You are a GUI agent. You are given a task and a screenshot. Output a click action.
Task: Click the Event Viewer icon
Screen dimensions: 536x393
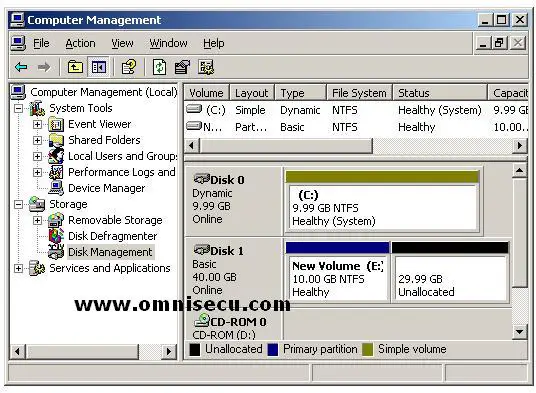click(x=56, y=124)
